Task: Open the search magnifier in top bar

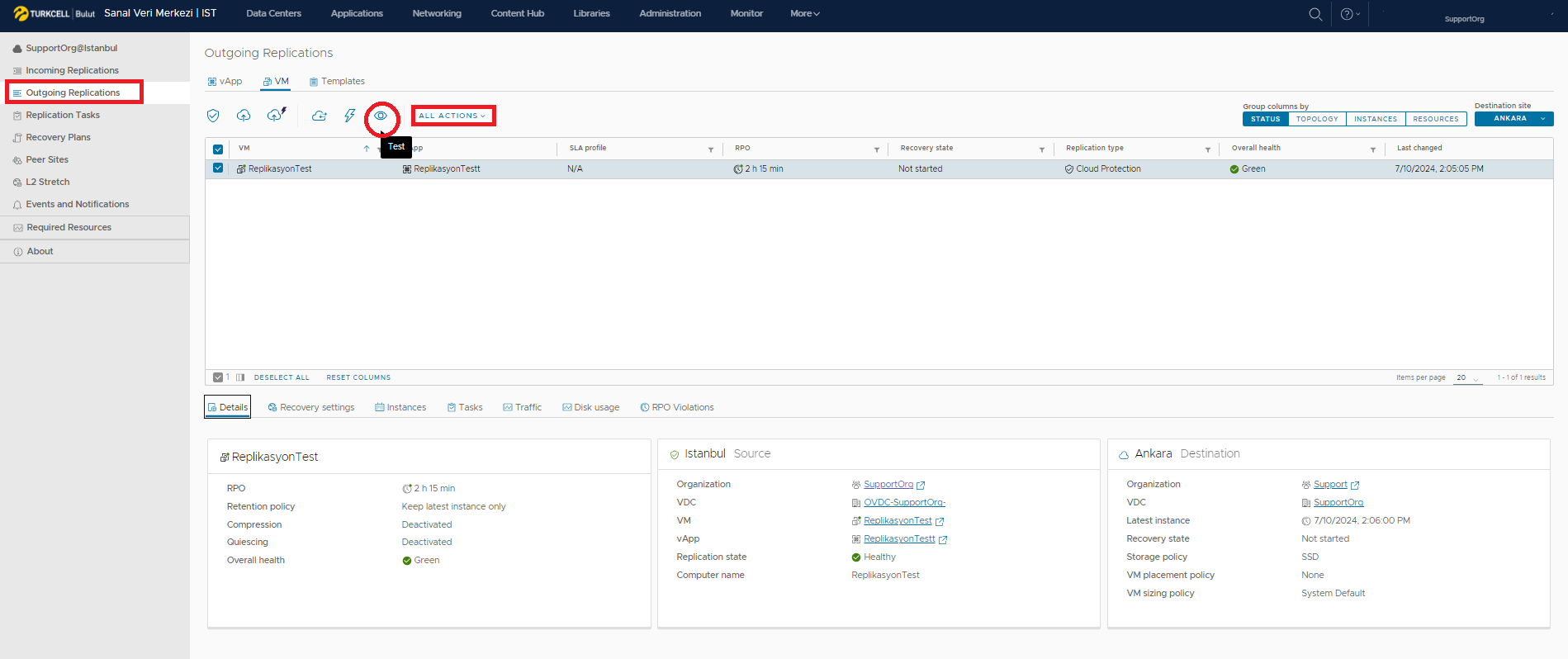Action: tap(1315, 14)
